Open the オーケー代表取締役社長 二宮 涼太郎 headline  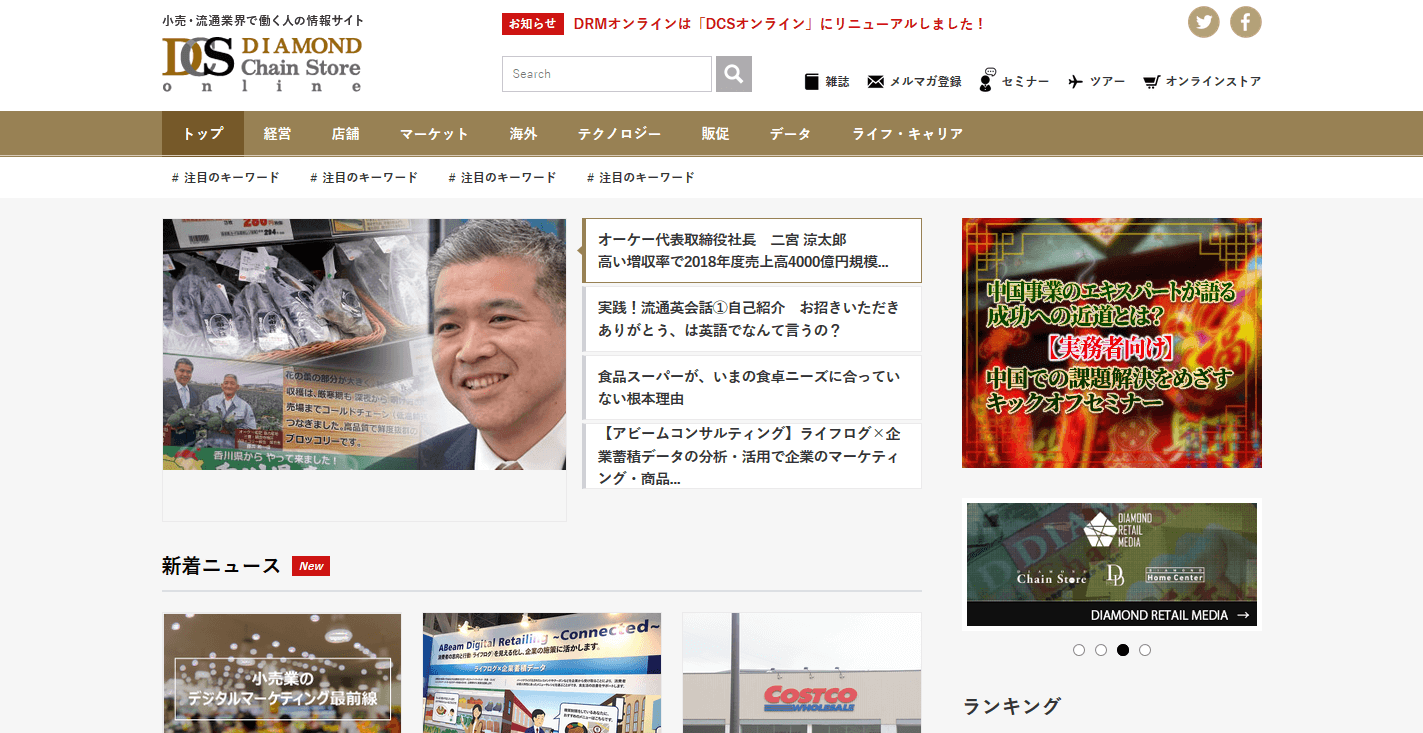click(752, 251)
